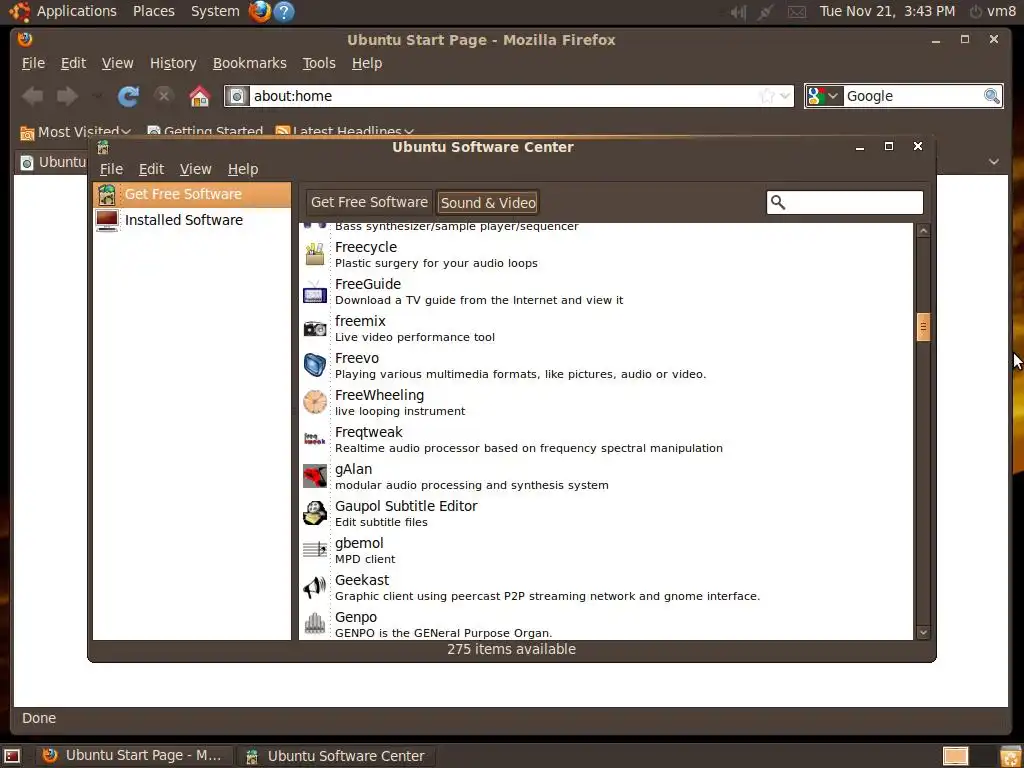
Task: Open Software Center View menu
Action: click(195, 169)
